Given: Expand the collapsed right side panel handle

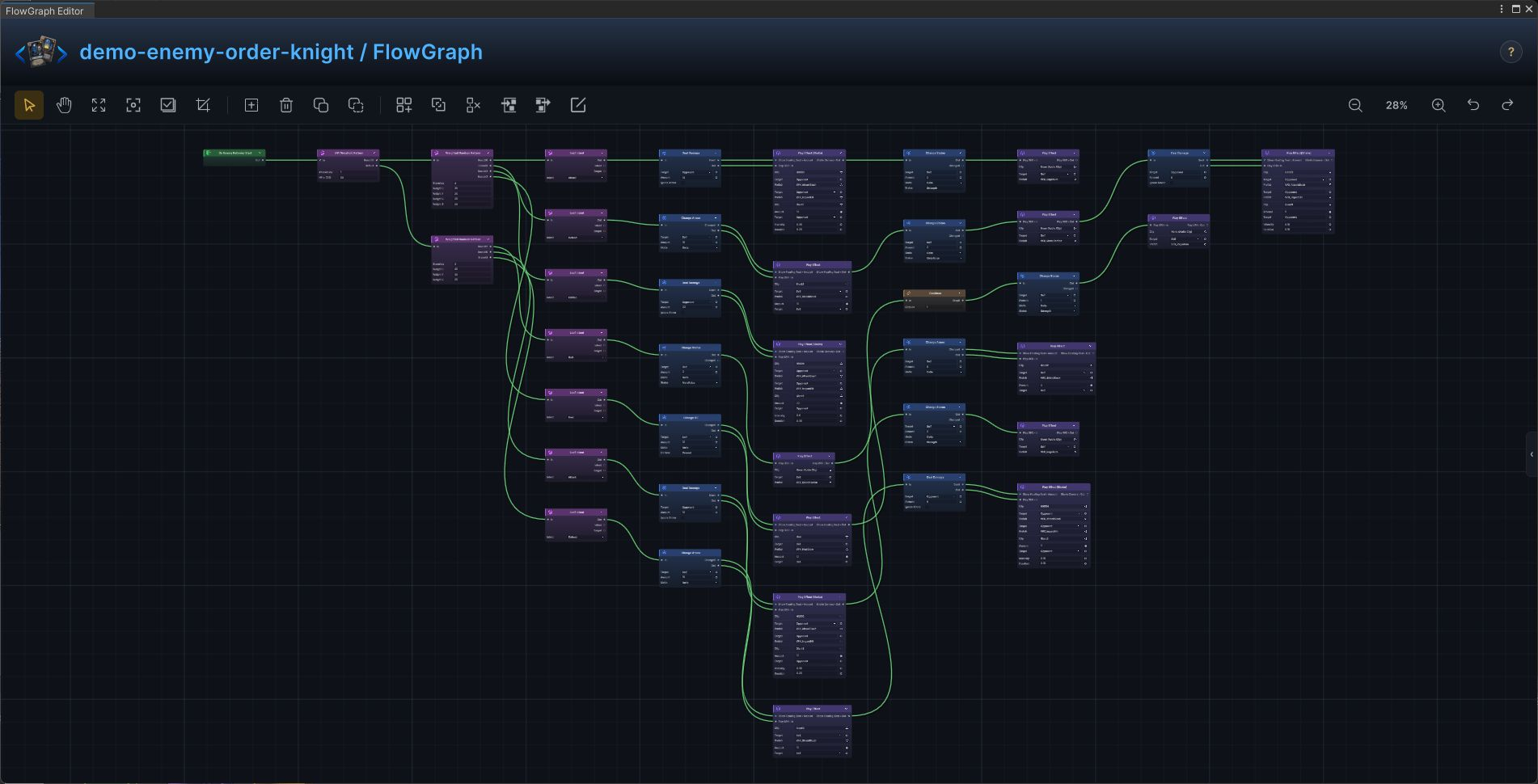Looking at the screenshot, I should point(1532,454).
